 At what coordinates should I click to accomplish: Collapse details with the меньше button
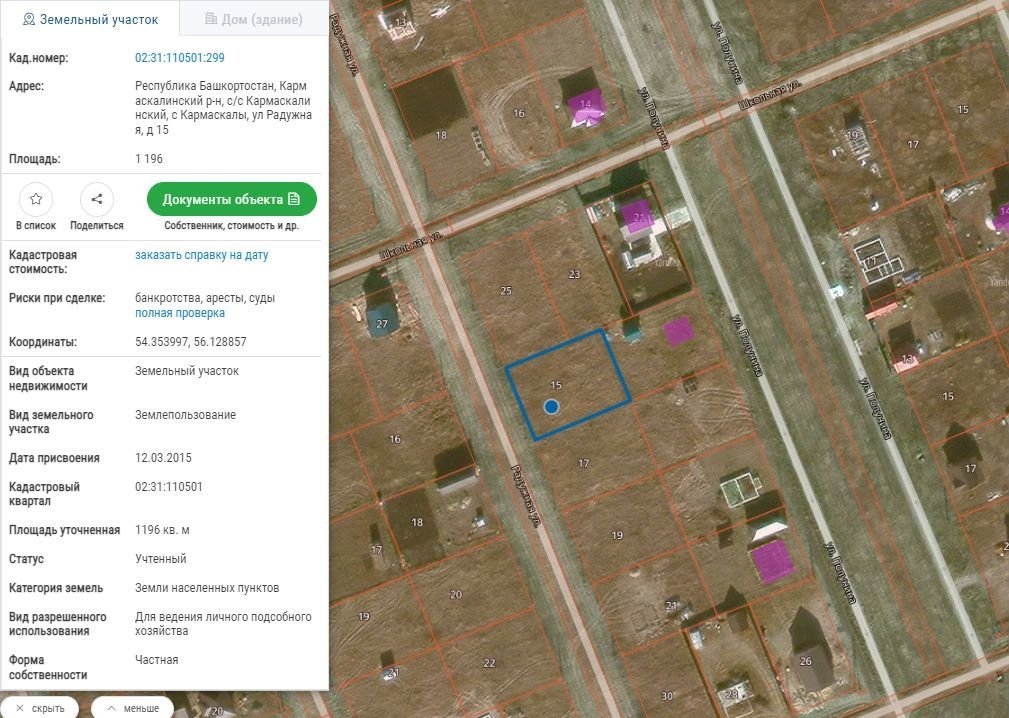coord(132,708)
